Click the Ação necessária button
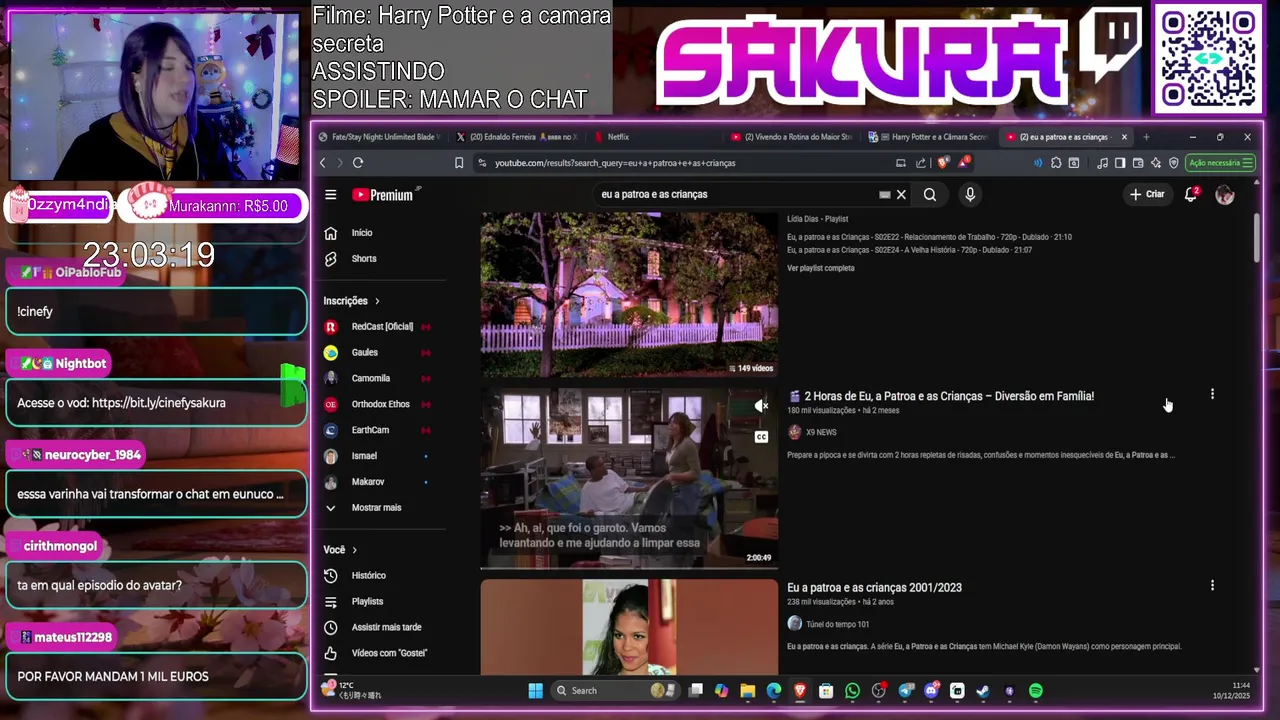 tap(1219, 163)
